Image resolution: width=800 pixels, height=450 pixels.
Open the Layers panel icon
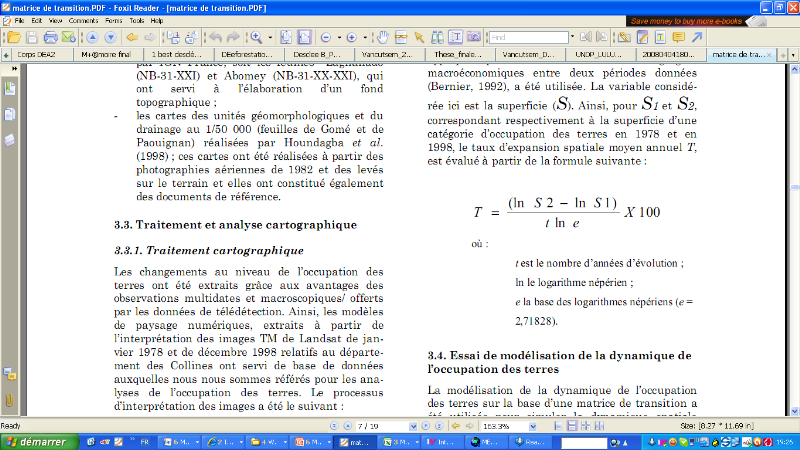(10, 140)
